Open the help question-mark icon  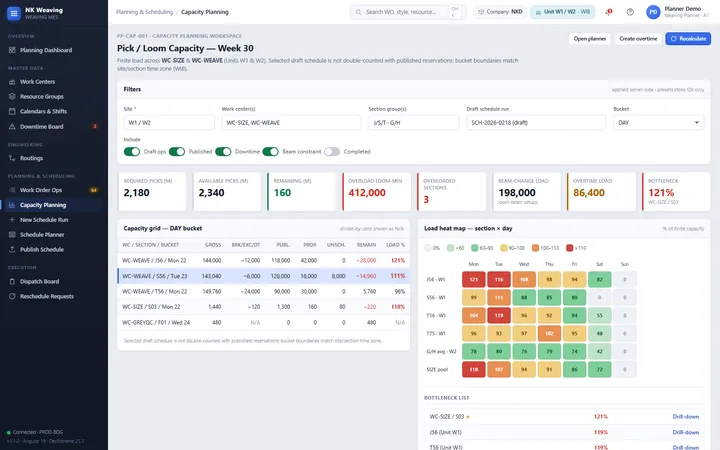point(630,12)
